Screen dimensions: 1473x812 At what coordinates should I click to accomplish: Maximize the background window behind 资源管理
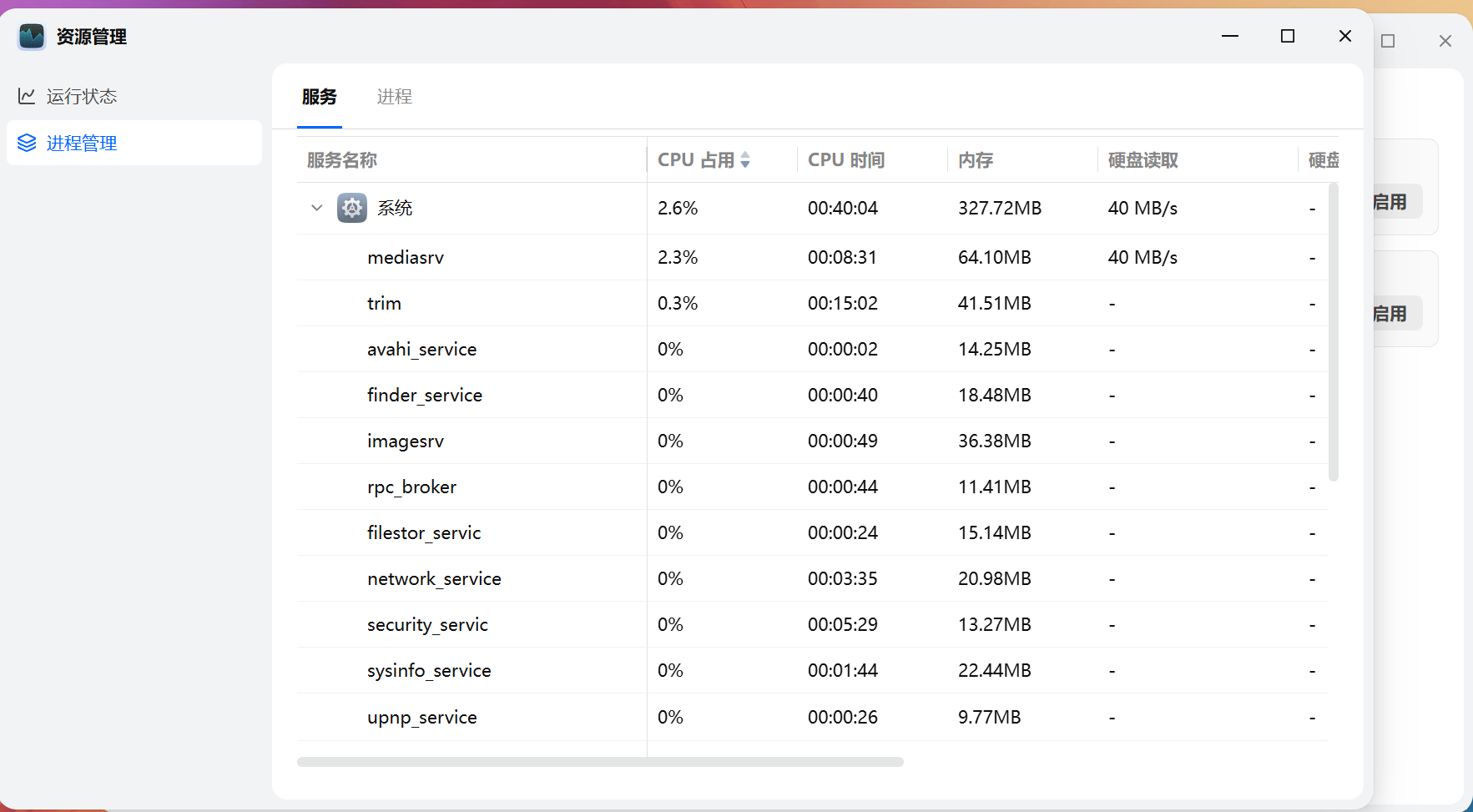1388,41
